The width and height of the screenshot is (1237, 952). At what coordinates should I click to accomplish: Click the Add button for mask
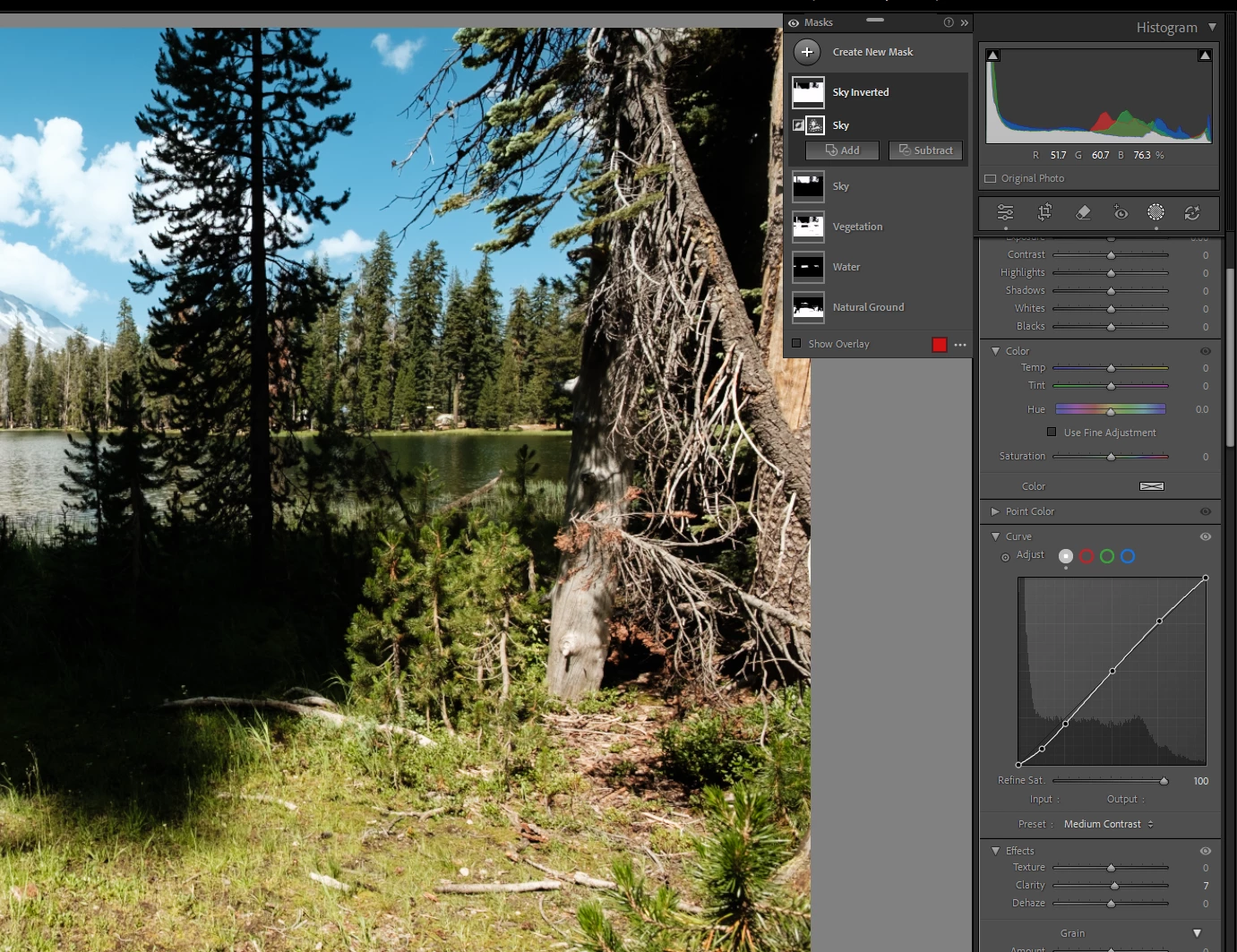coord(842,150)
